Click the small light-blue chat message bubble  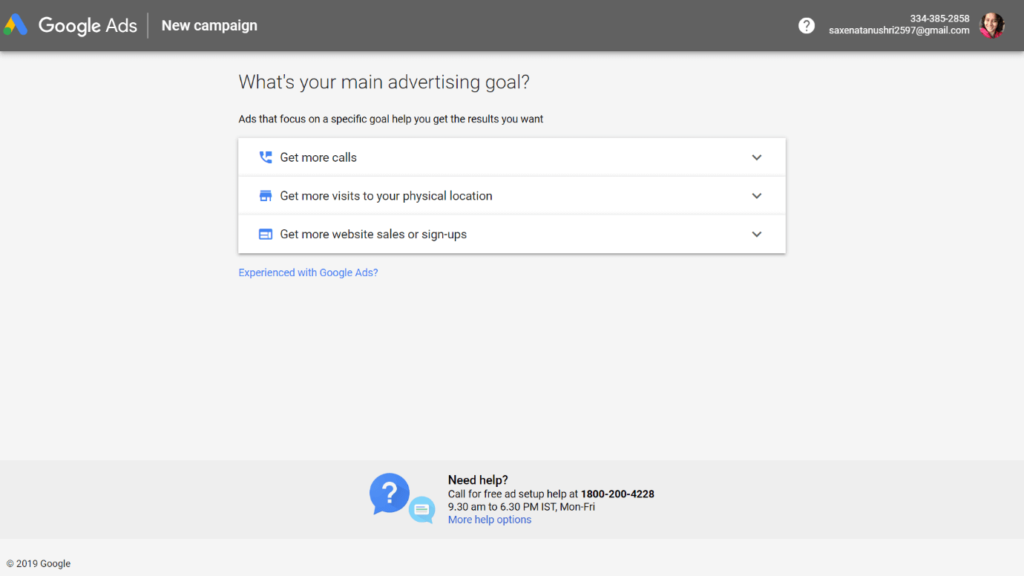(422, 510)
